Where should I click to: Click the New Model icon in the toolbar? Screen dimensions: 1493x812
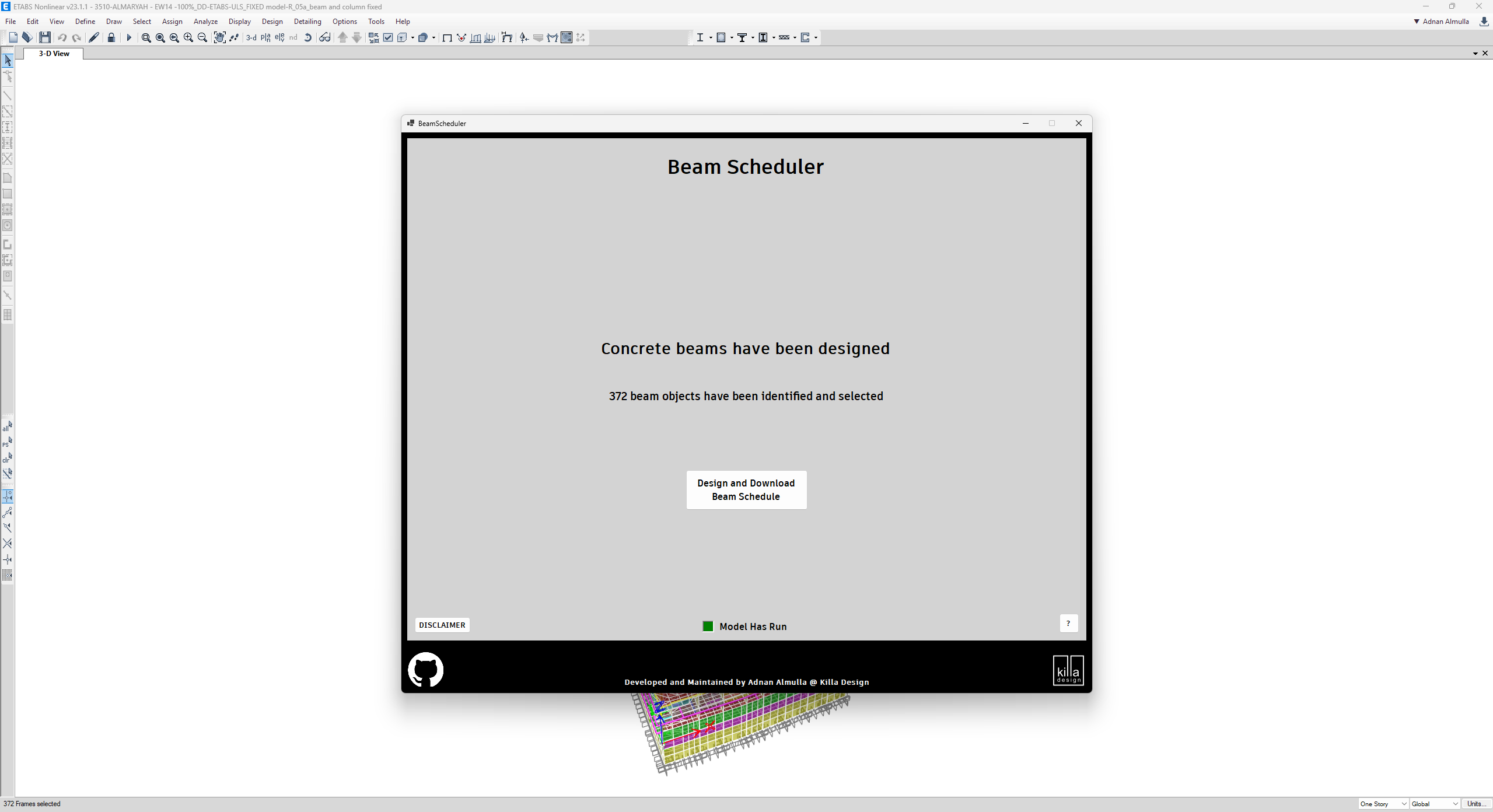(13, 37)
